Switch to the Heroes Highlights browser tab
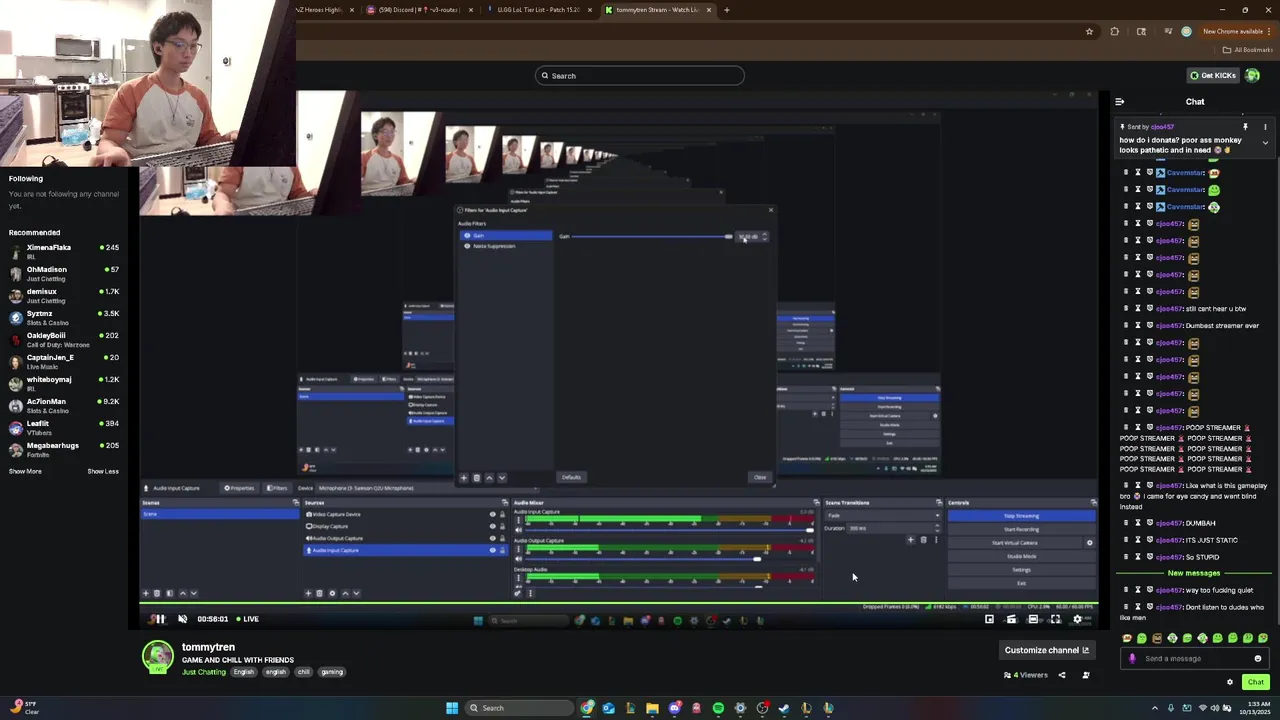The image size is (1280, 720). coord(325,10)
